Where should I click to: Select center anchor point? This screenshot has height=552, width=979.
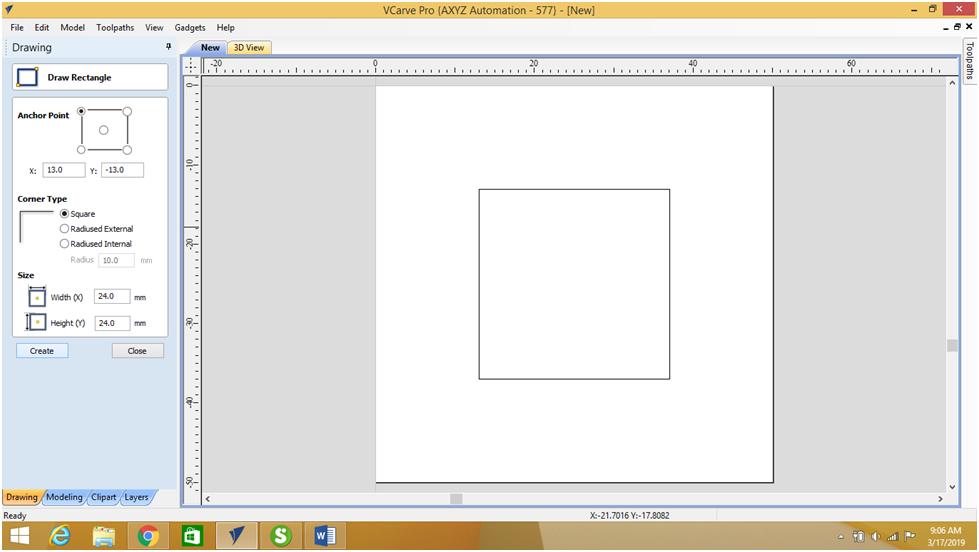tap(104, 130)
